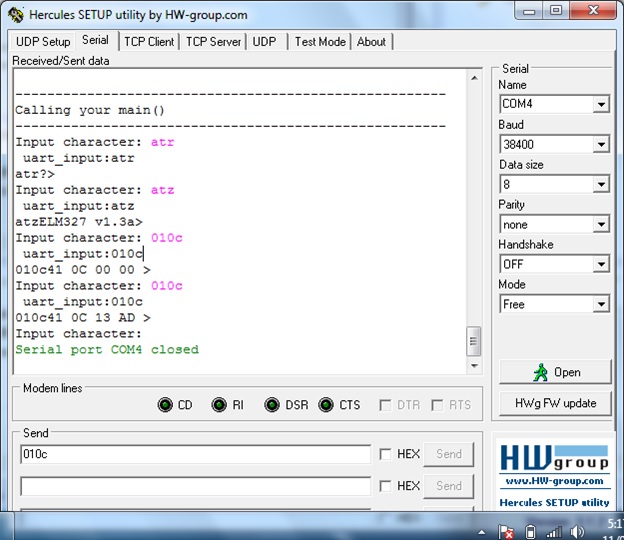The width and height of the screenshot is (624, 540).
Task: Switch to the About tab
Action: [371, 42]
